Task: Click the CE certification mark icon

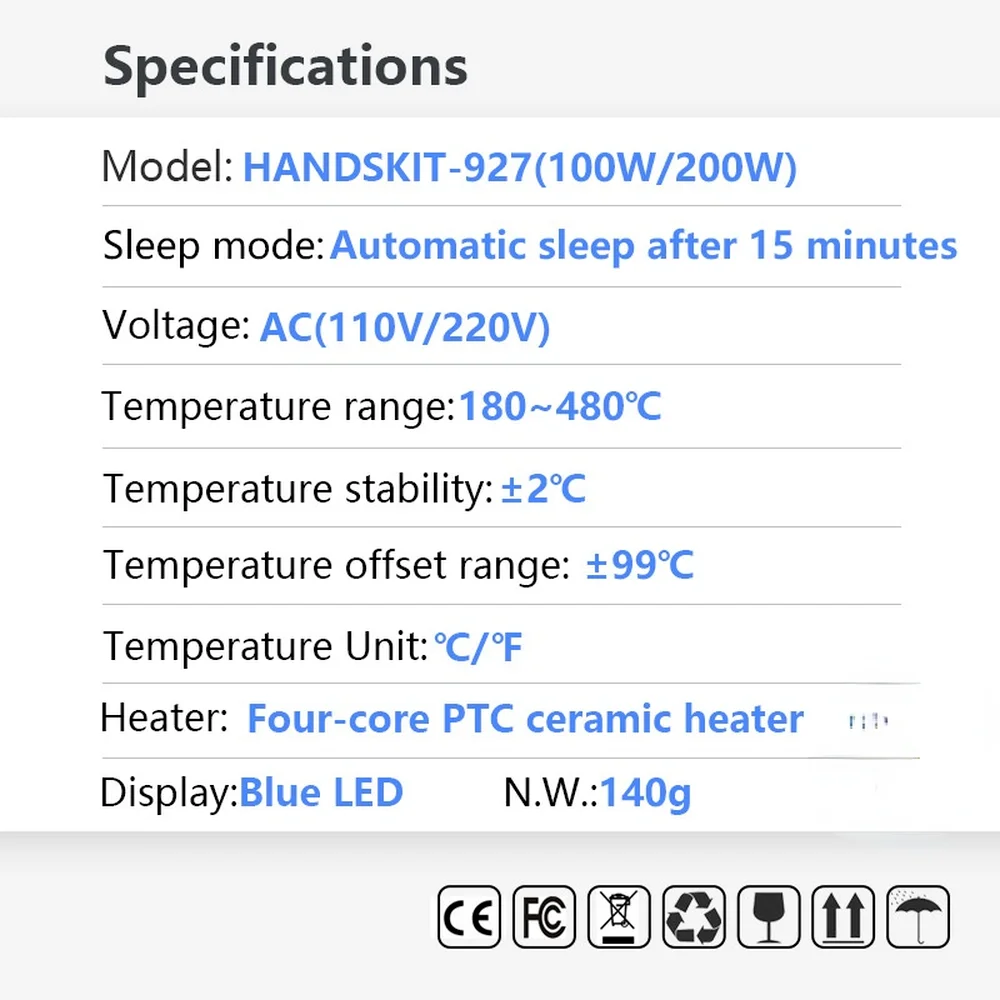Action: [469, 916]
